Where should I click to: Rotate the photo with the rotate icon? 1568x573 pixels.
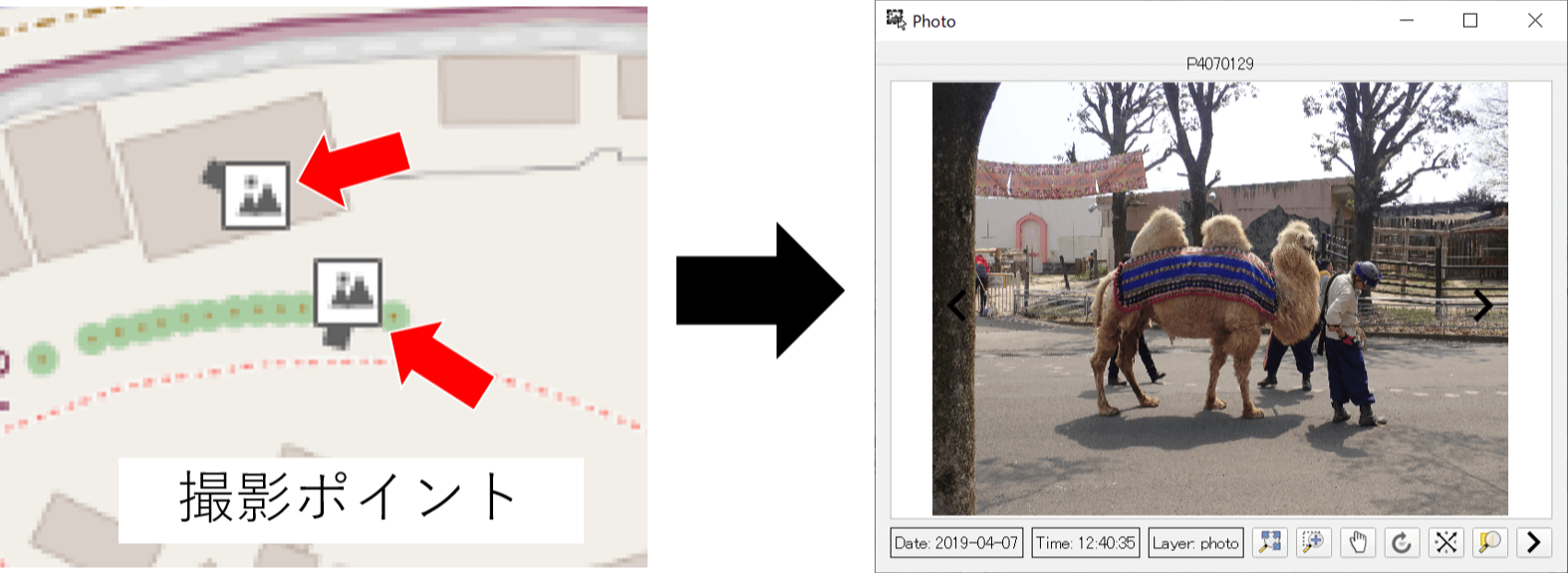1402,542
